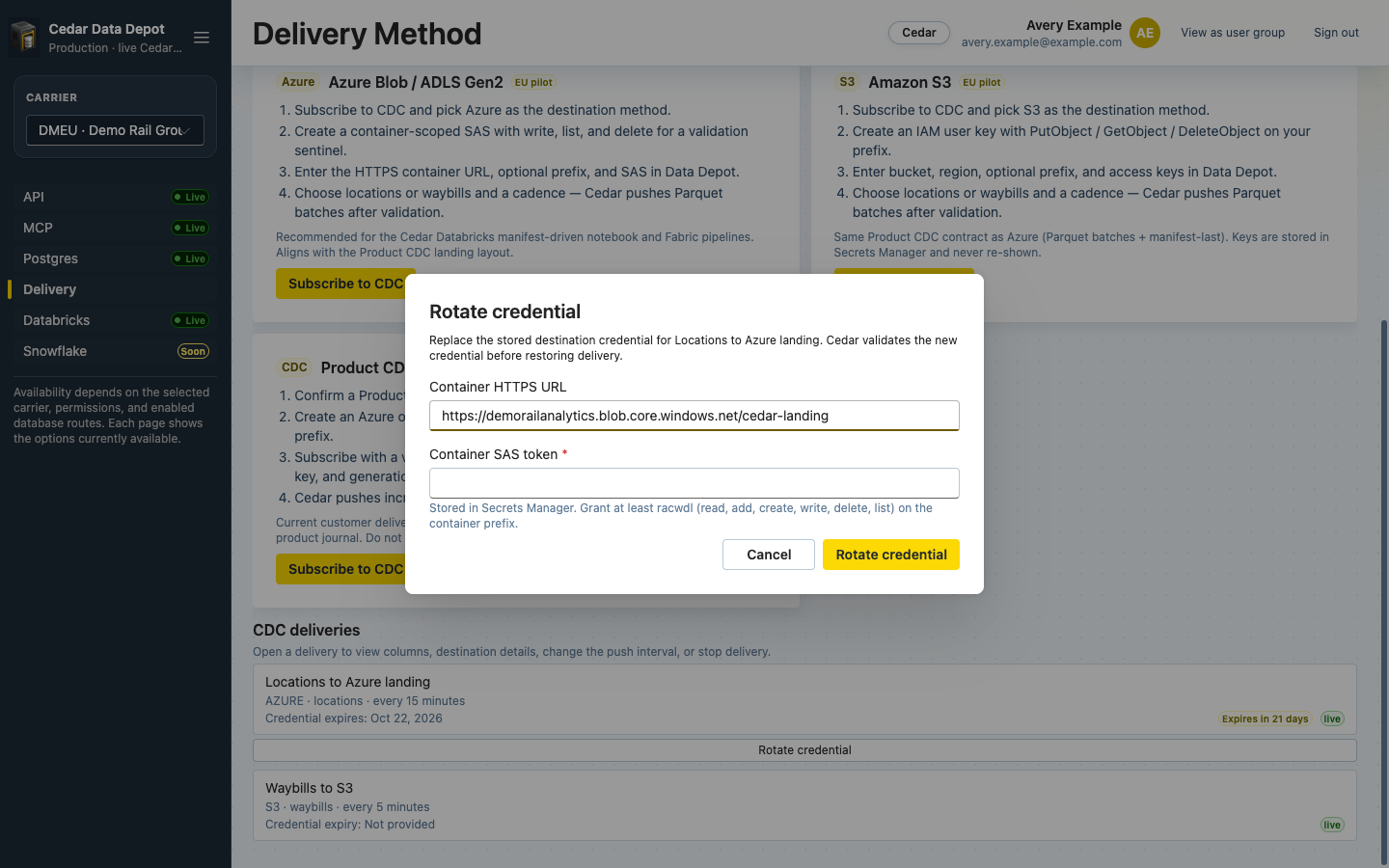The height and width of the screenshot is (868, 1389).
Task: Click the Expires in 21 days badge
Action: tap(1265, 719)
